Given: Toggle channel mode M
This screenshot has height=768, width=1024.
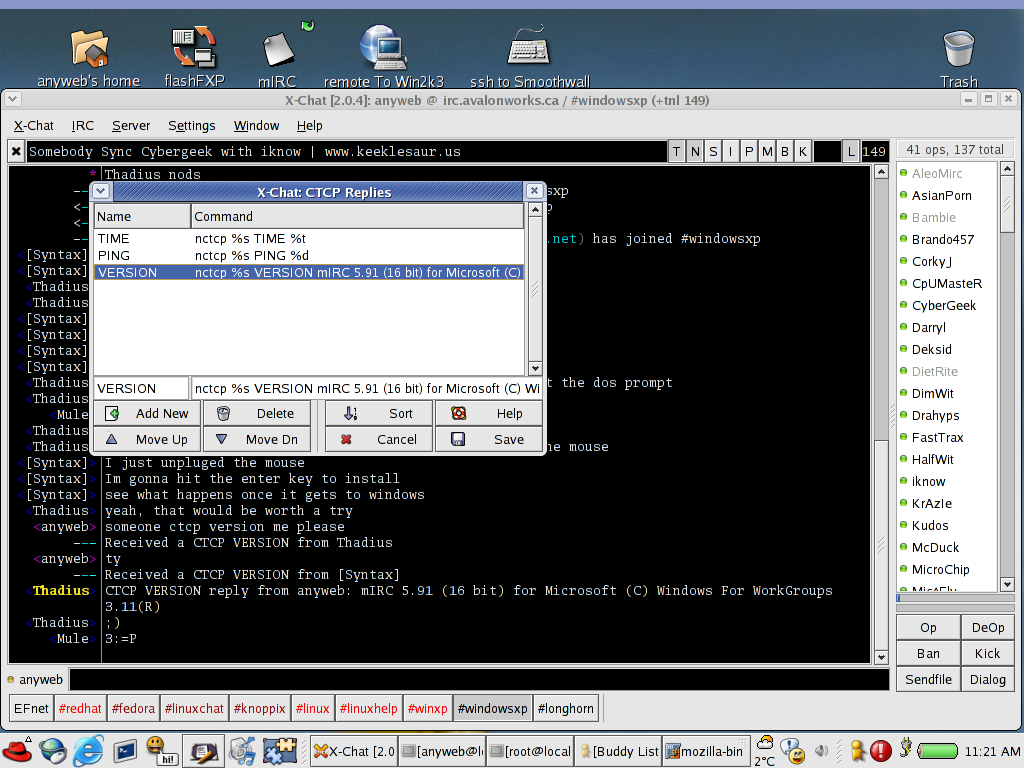Looking at the screenshot, I should tap(767, 152).
